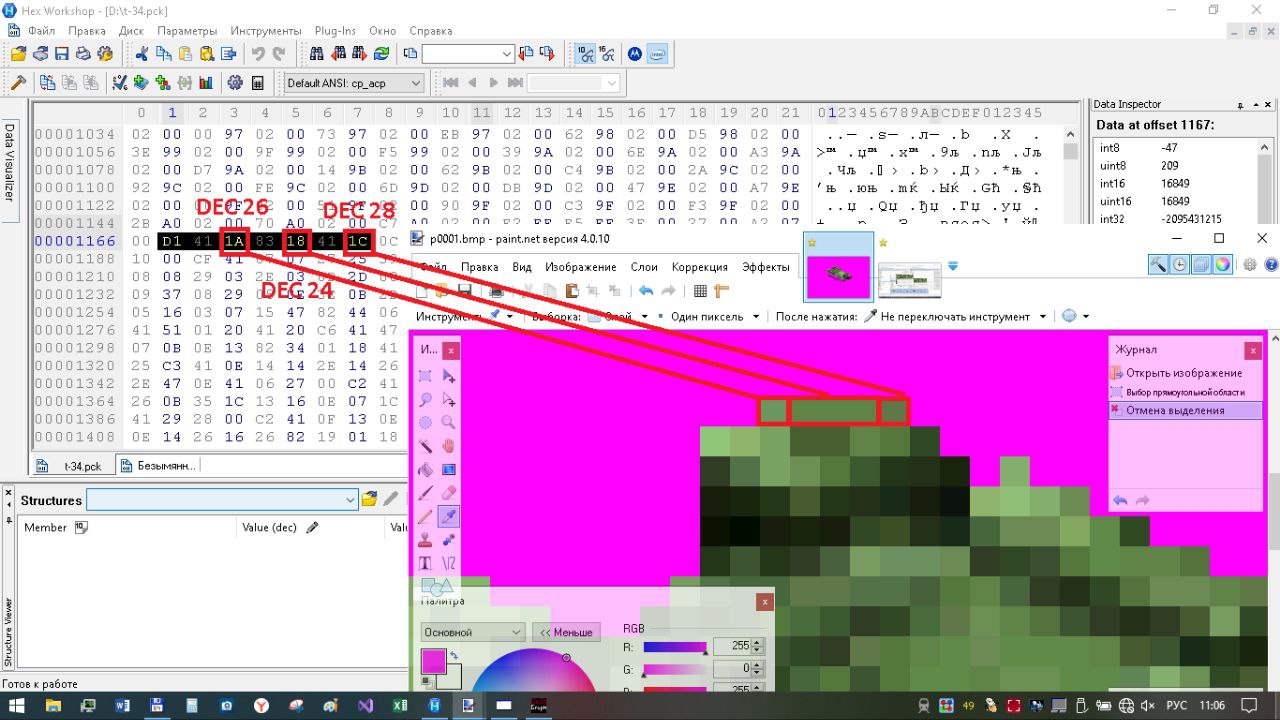The height and width of the screenshot is (720, 1280).
Task: Open Изображение menu in paint.net
Action: (x=580, y=267)
